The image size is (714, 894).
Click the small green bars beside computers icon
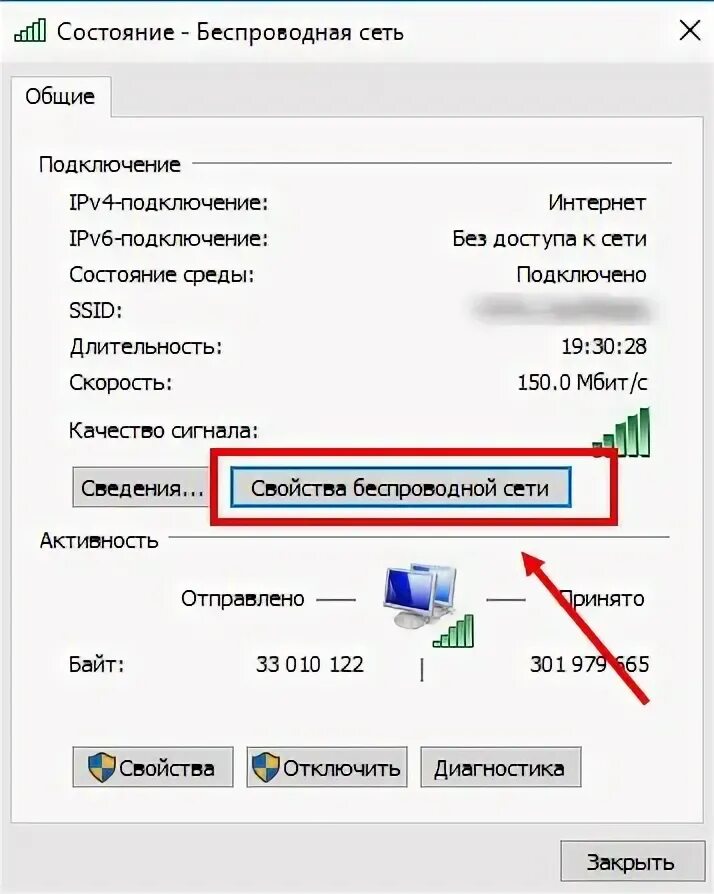pos(454,631)
